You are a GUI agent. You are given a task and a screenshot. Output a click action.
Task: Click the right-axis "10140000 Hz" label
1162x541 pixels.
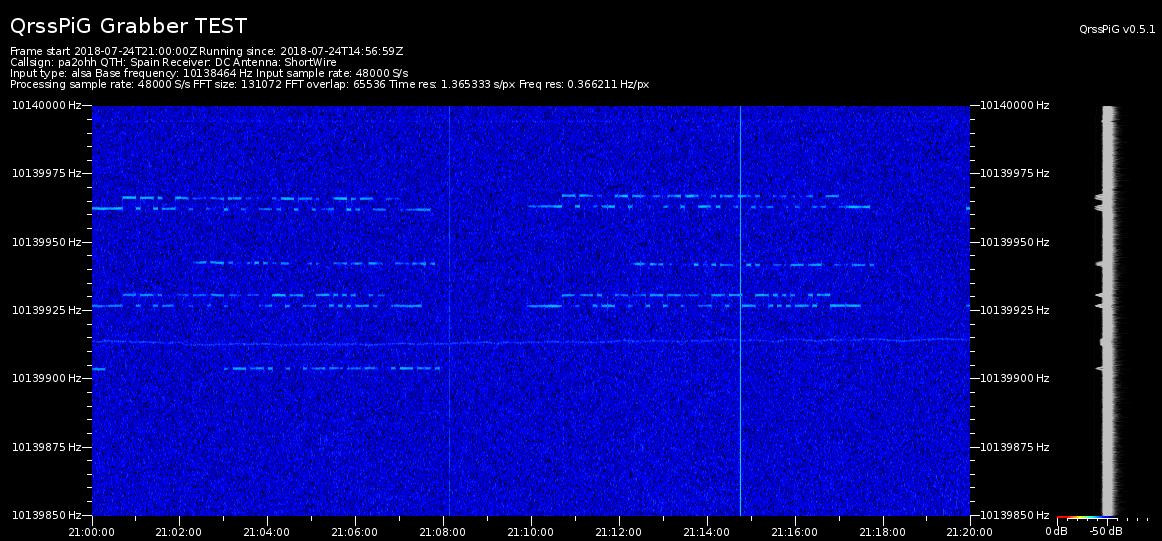[1015, 106]
